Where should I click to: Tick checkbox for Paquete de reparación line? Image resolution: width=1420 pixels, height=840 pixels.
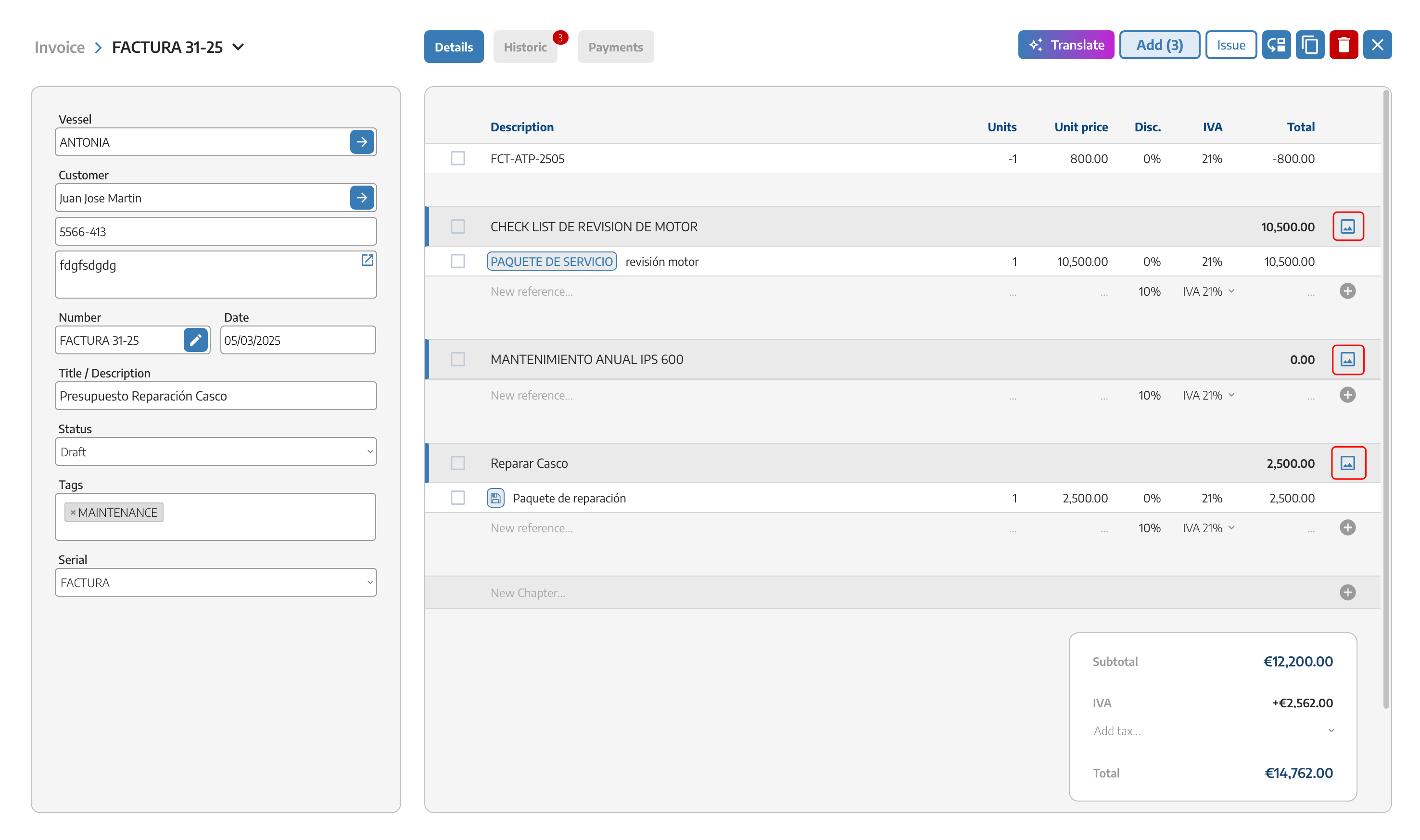point(457,498)
